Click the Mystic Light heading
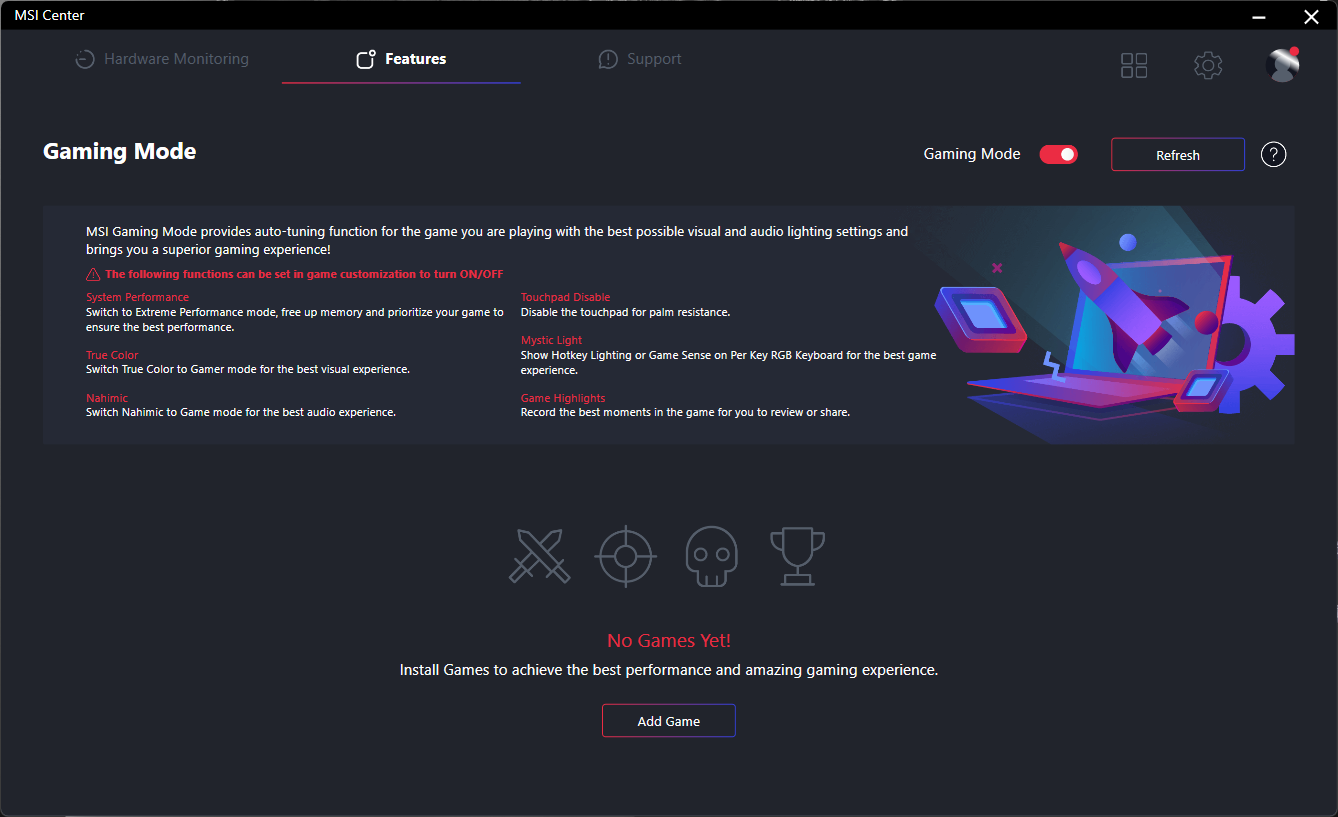Image resolution: width=1338 pixels, height=817 pixels. pyautogui.click(x=551, y=340)
